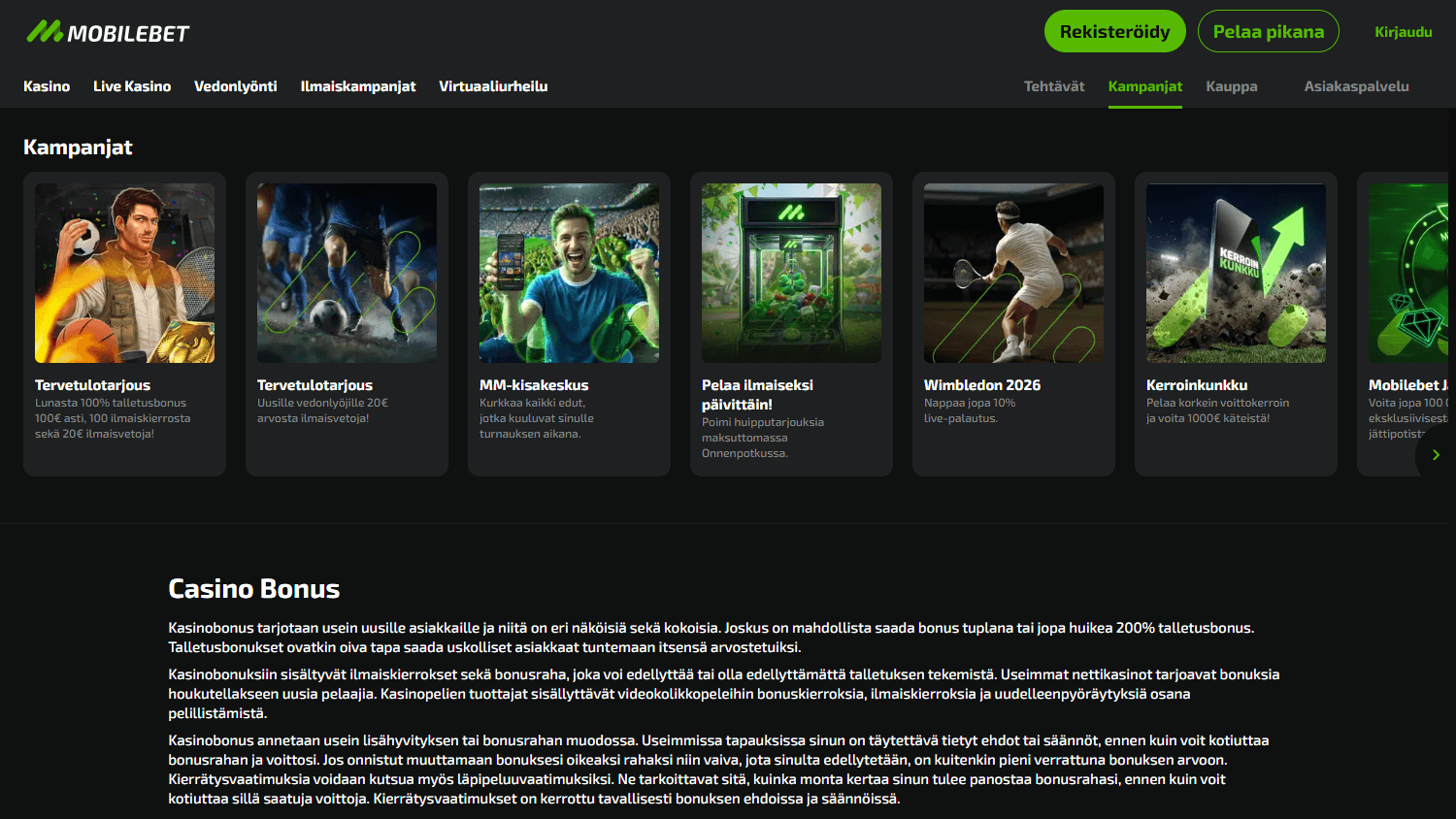The image size is (1456, 819).
Task: Click the Rekisteröidy button
Action: pos(1114,31)
